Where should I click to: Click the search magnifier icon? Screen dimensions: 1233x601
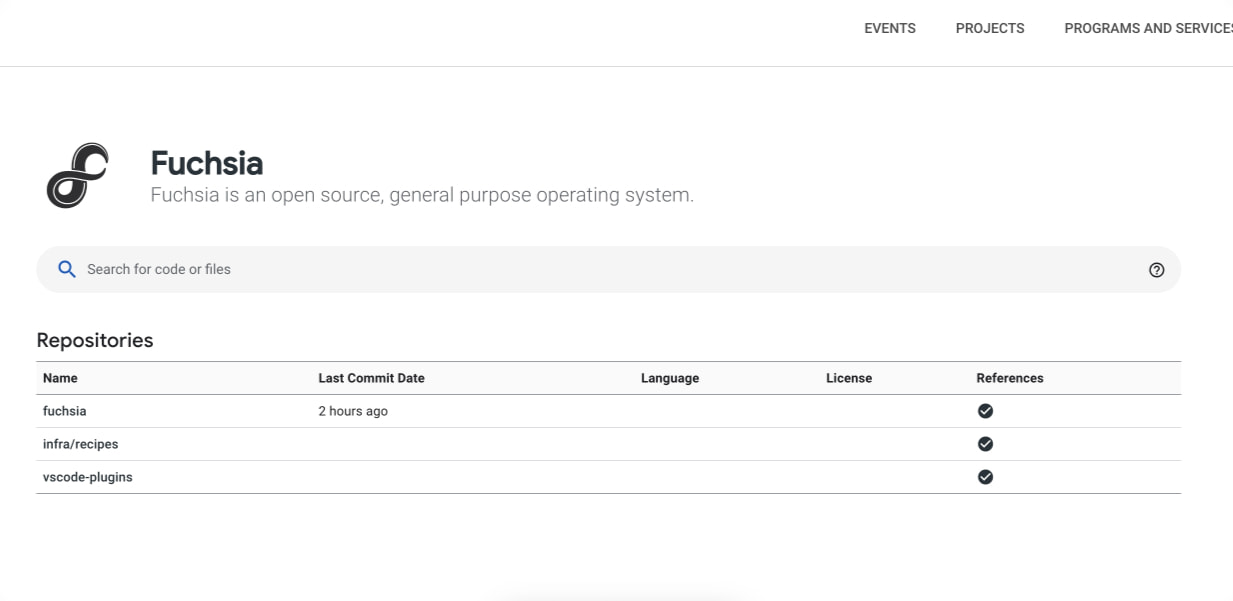click(67, 269)
